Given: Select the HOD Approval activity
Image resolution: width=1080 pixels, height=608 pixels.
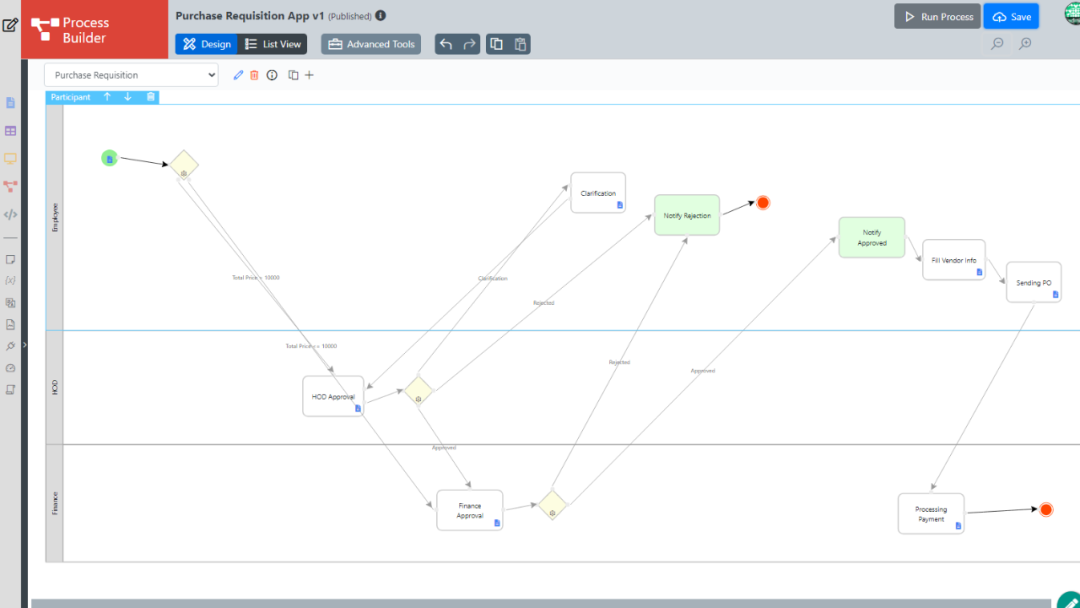Looking at the screenshot, I should click(333, 396).
